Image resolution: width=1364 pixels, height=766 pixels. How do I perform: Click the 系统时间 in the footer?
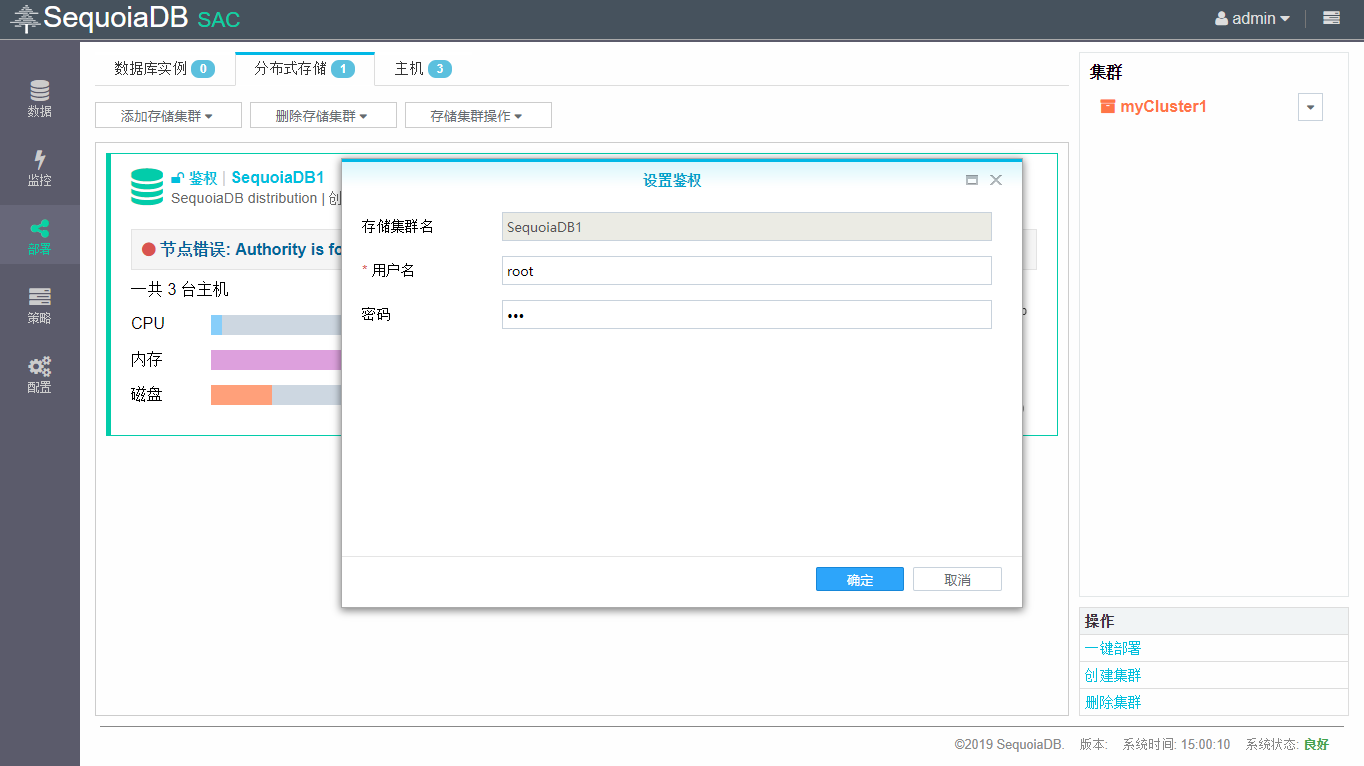pos(1176,745)
